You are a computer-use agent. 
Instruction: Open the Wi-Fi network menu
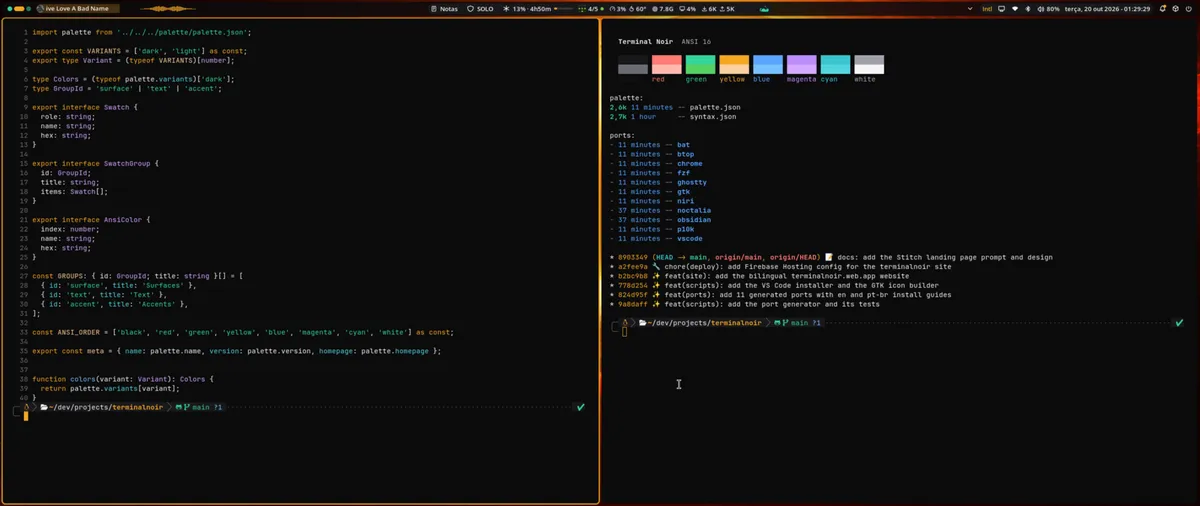coord(1015,9)
